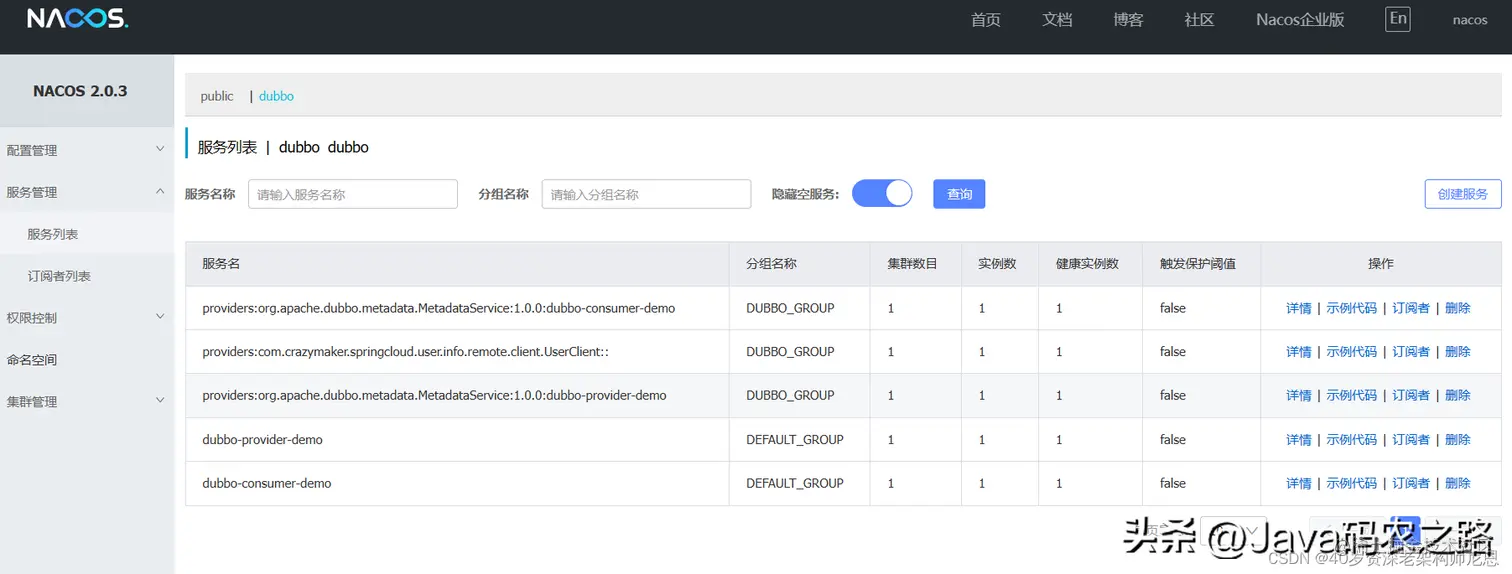1512x574 pixels.
Task: Click 删除 for DEFAULT_GROUP dubbo-provider-demo
Action: 1458,440
